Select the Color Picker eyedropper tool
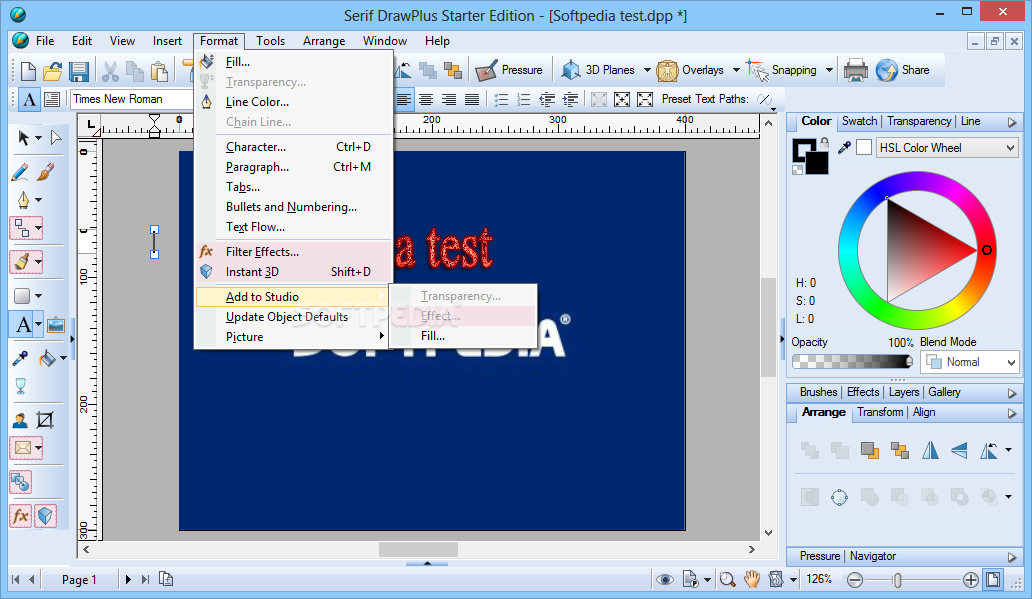 [x=20, y=359]
